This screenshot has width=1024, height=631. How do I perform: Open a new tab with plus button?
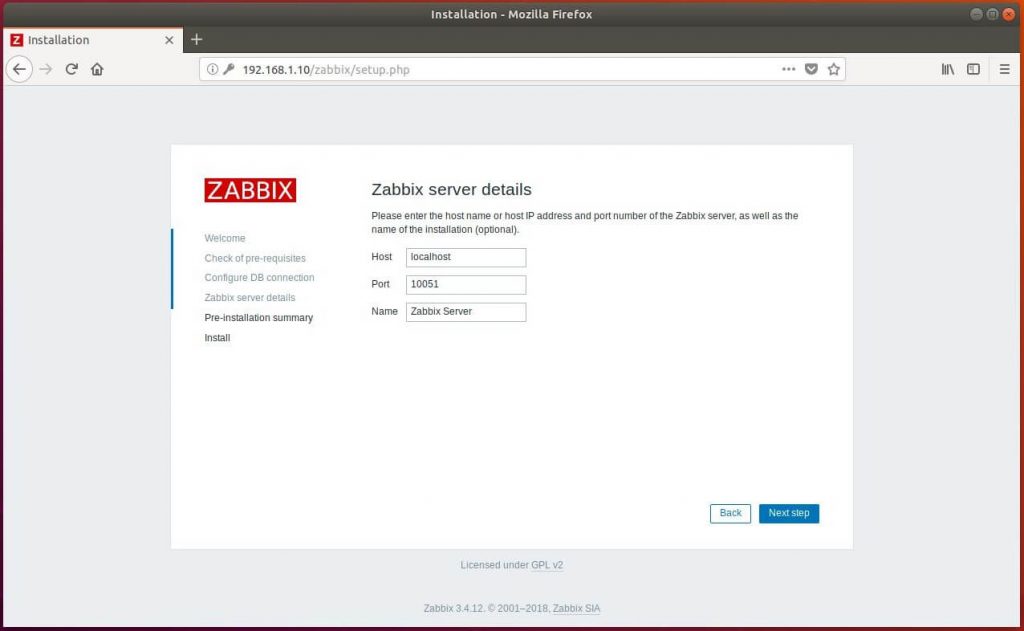[197, 40]
